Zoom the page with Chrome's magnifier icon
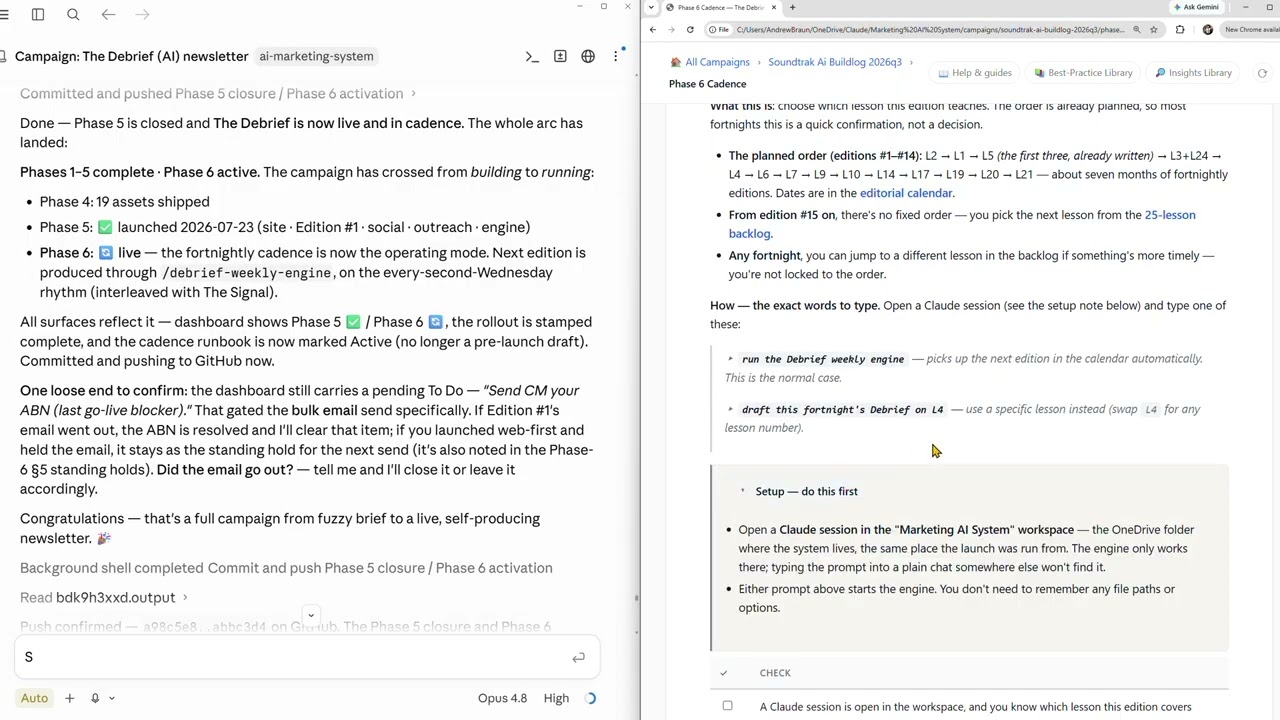This screenshot has height=720, width=1280. coord(1136,30)
